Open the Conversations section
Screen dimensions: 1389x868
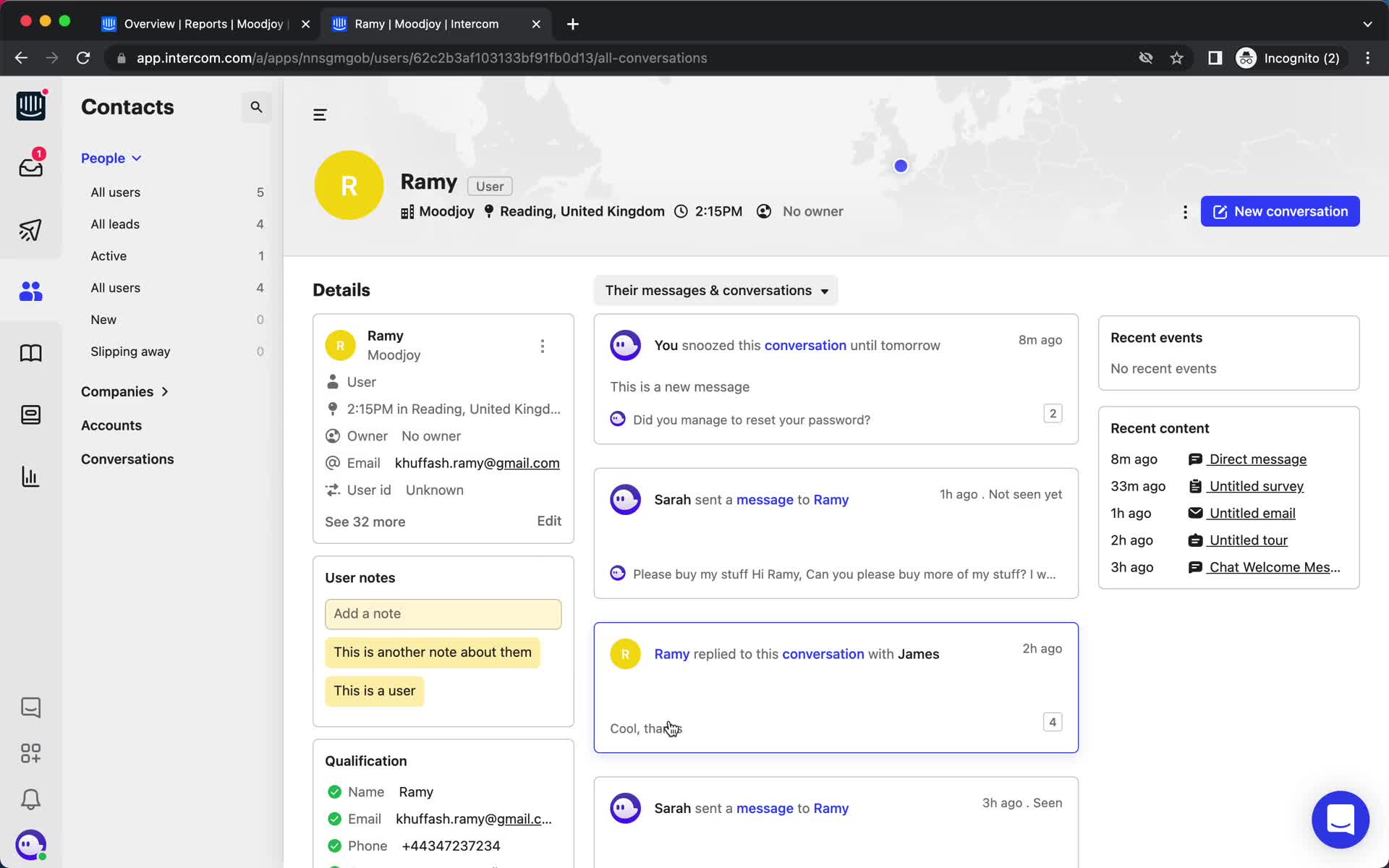pos(127,459)
